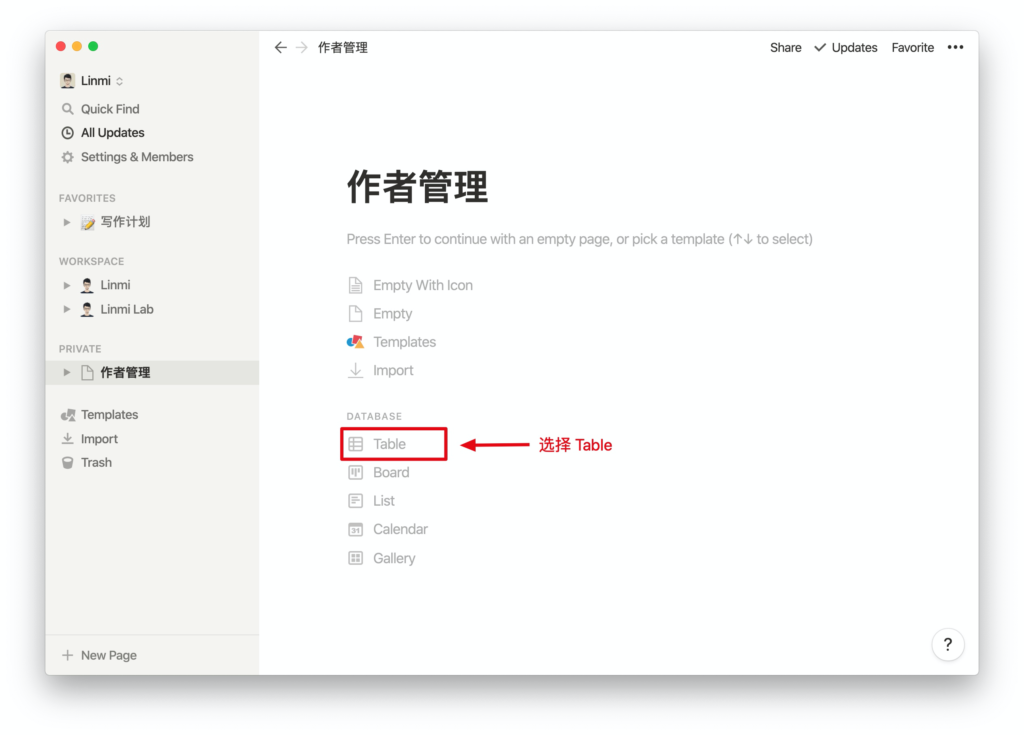
Task: Pick the Empty page option
Action: click(392, 314)
